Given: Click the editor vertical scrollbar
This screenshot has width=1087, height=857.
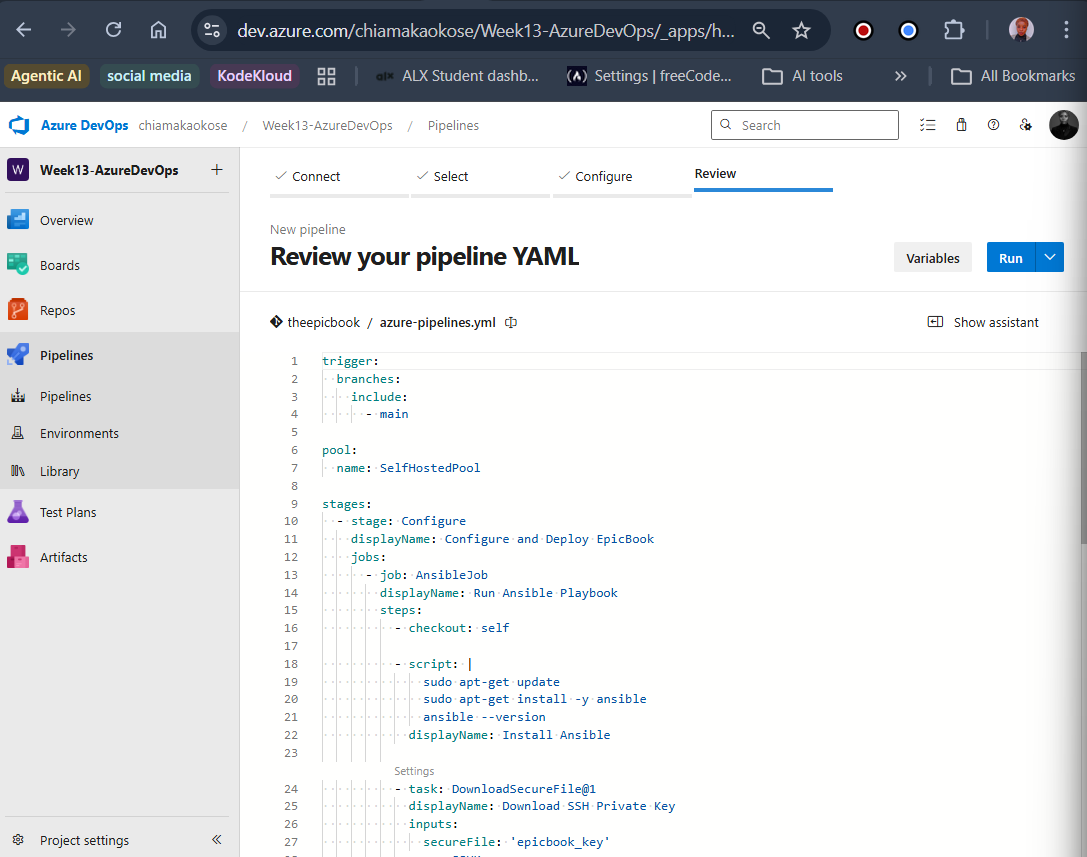Looking at the screenshot, I should pos(1083,449).
